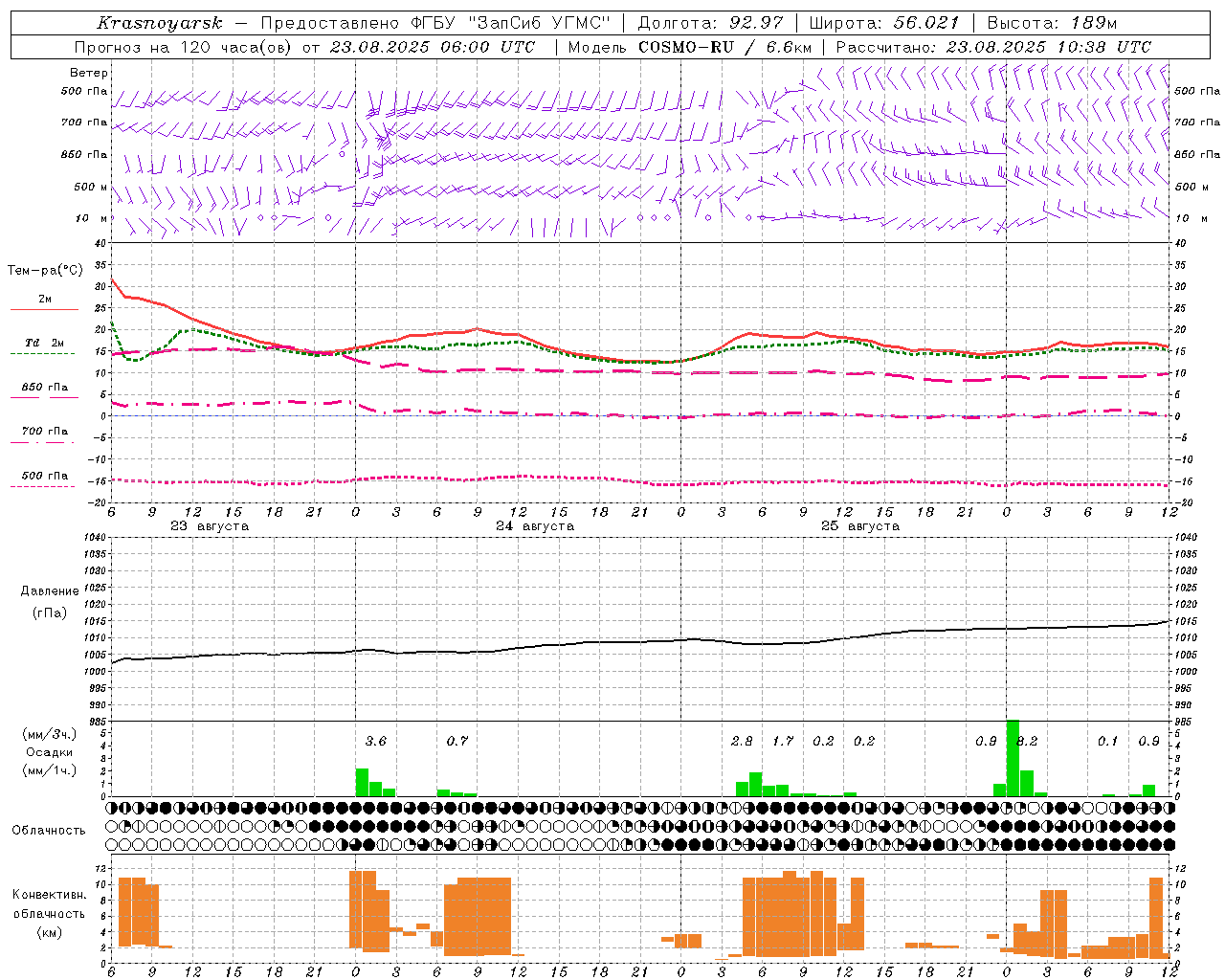Click the Ветер panel label
The height and width of the screenshot is (980, 1225).
click(88, 73)
